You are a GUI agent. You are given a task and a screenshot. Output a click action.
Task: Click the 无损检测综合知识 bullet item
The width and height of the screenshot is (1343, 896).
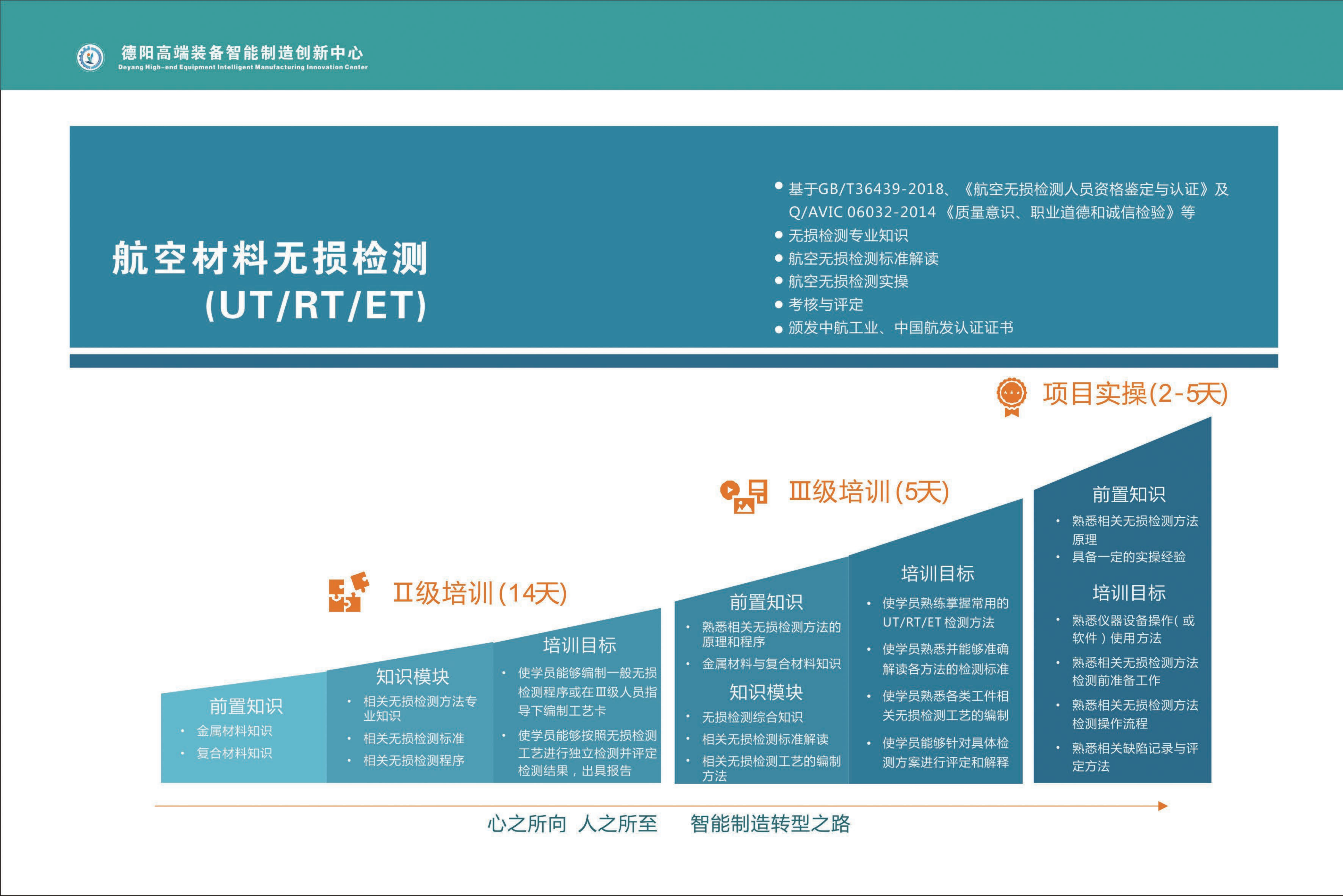tap(752, 717)
